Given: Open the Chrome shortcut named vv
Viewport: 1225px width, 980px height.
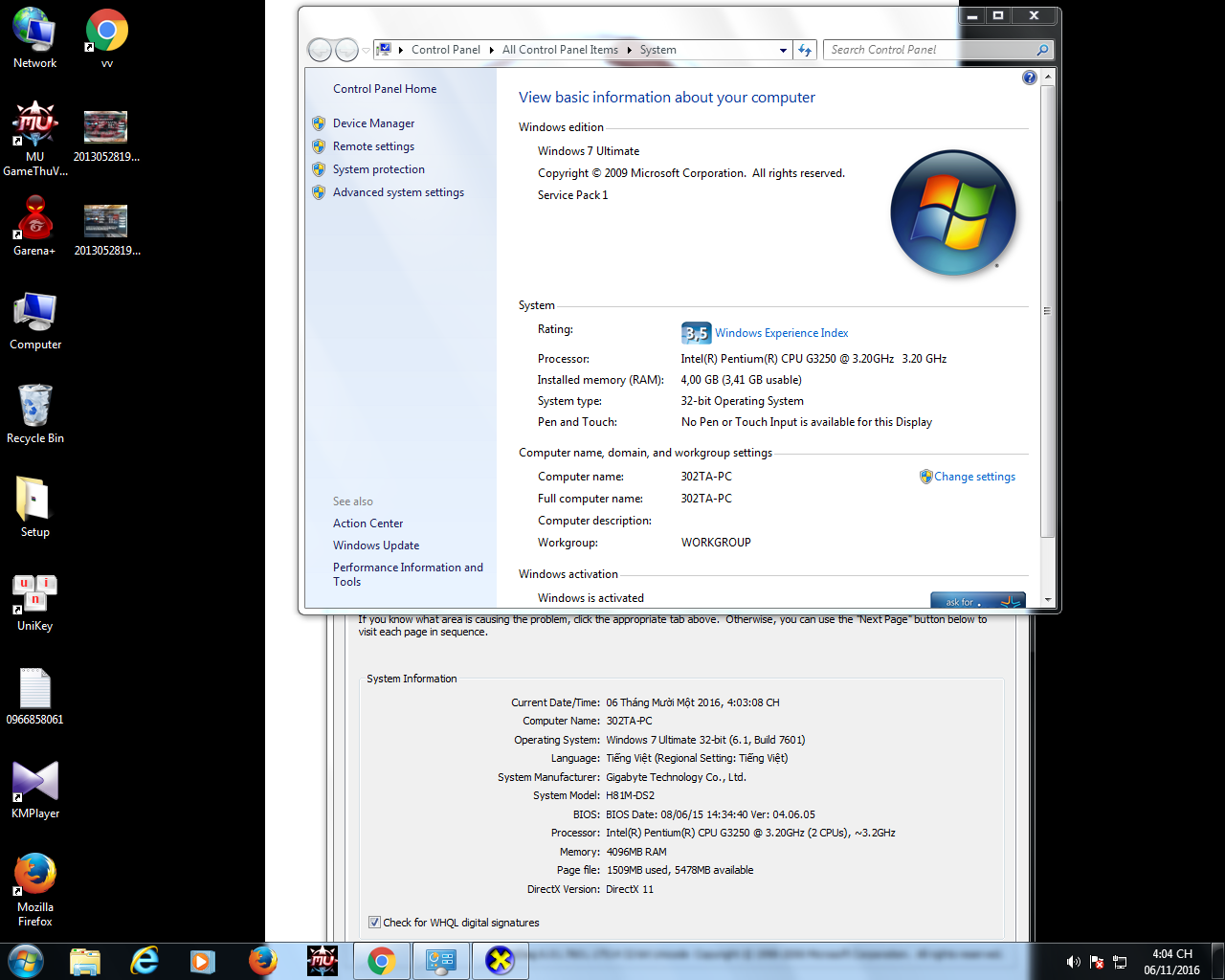Looking at the screenshot, I should [x=106, y=38].
